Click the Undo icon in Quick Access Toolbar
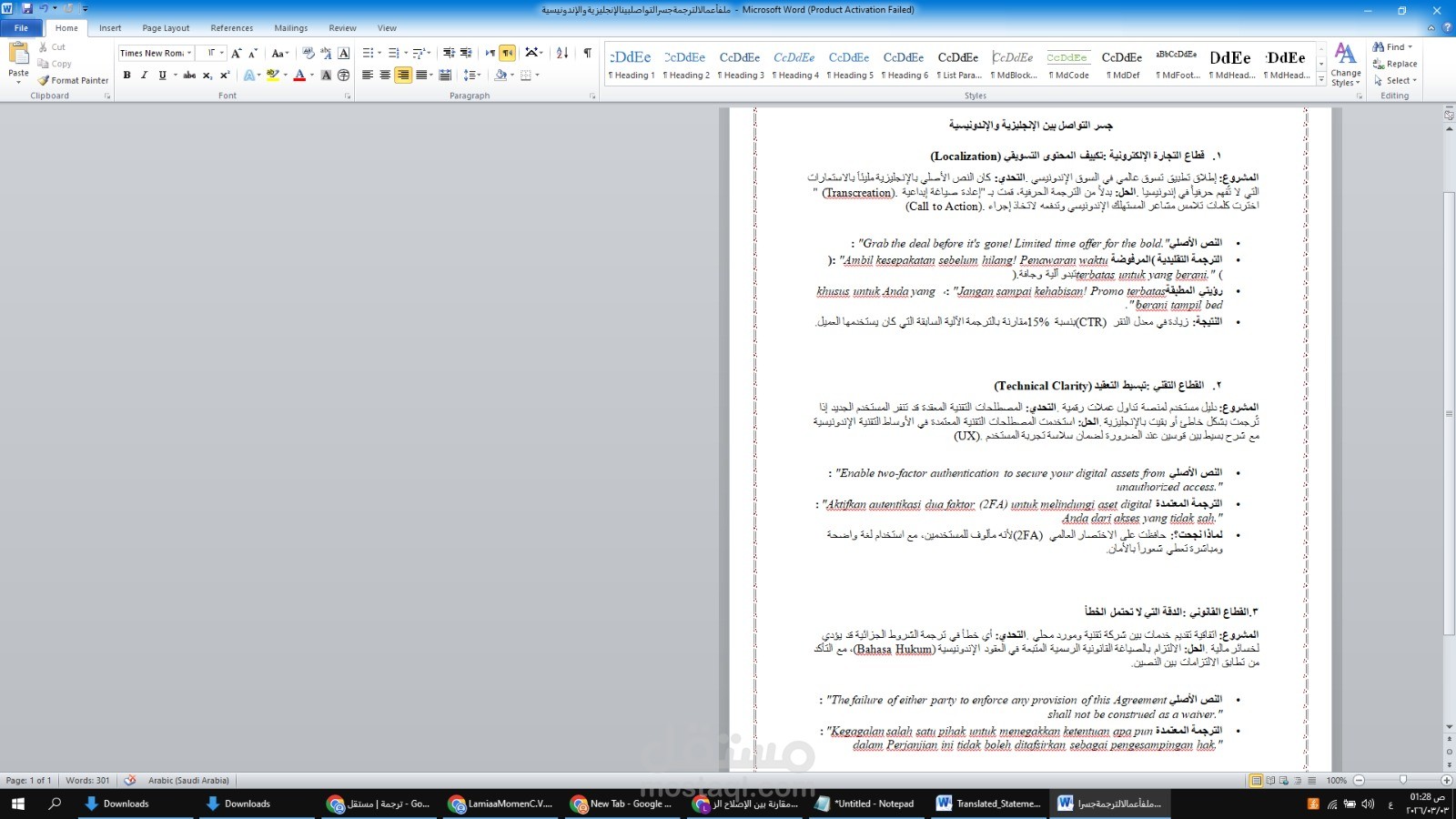The height and width of the screenshot is (819, 1456). tap(43, 9)
